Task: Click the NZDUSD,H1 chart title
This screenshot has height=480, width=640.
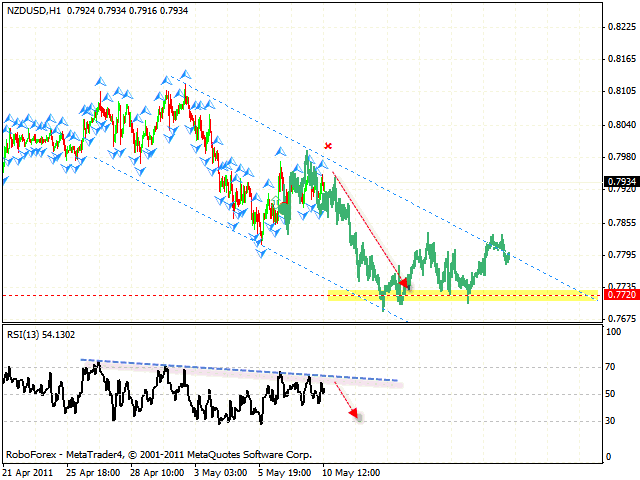Action: [x=34, y=11]
